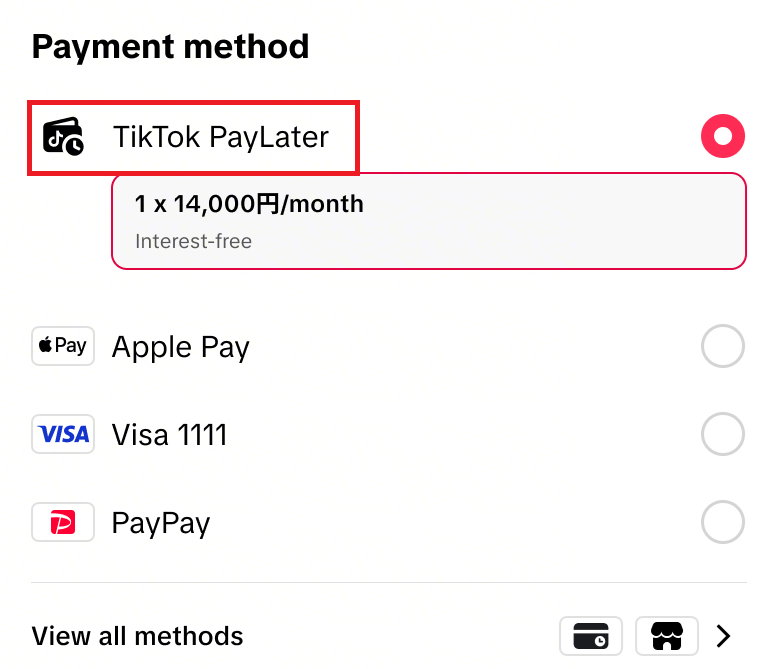Click the TikTok PayLater label text
The height and width of the screenshot is (669, 772).
[221, 136]
